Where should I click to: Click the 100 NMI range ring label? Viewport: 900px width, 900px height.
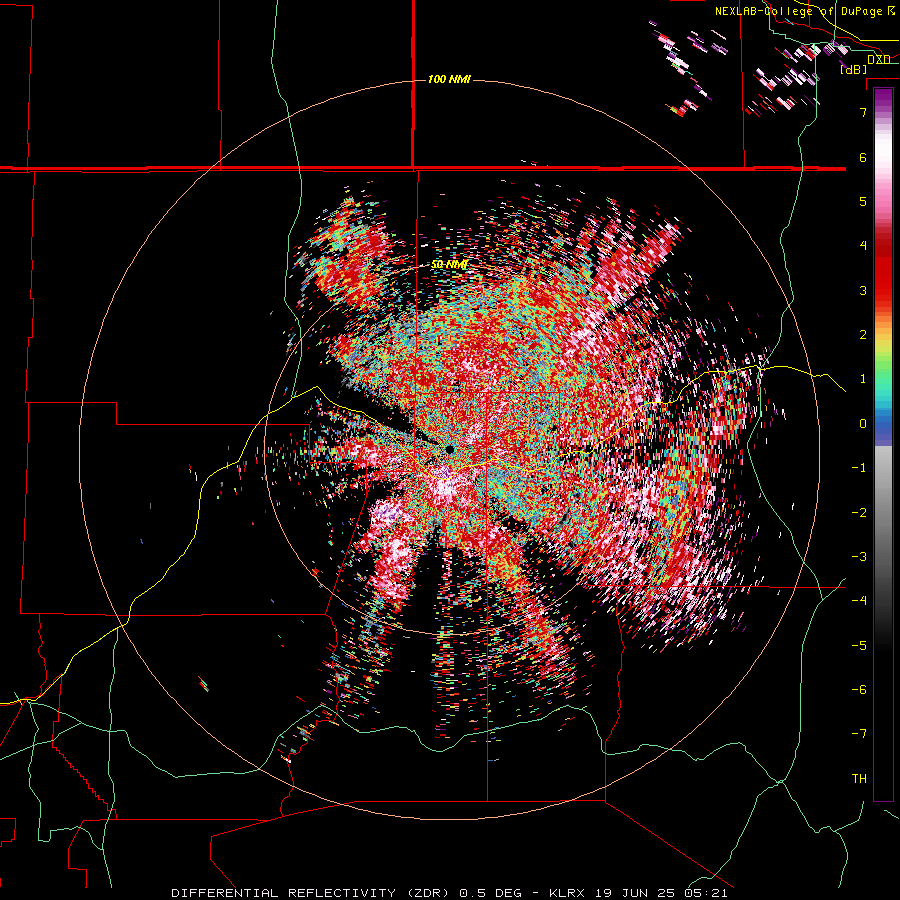[449, 79]
